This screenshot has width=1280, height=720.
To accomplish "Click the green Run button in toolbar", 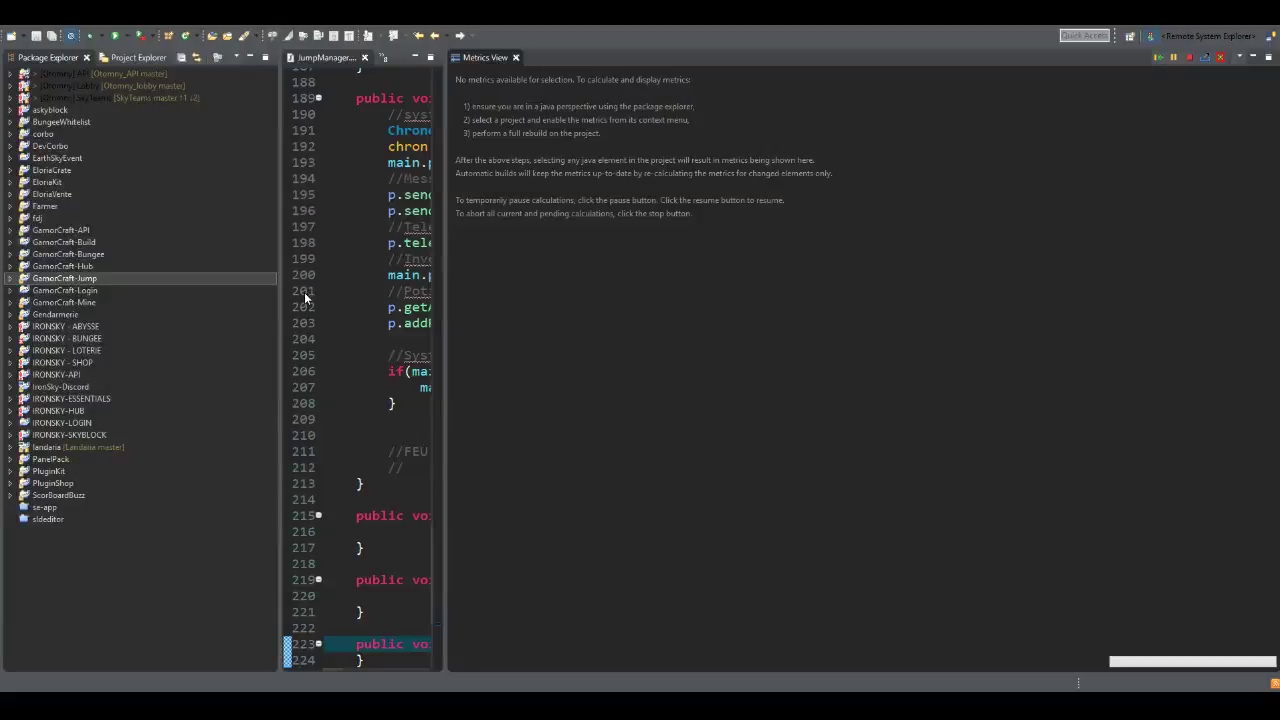I will click(x=114, y=36).
